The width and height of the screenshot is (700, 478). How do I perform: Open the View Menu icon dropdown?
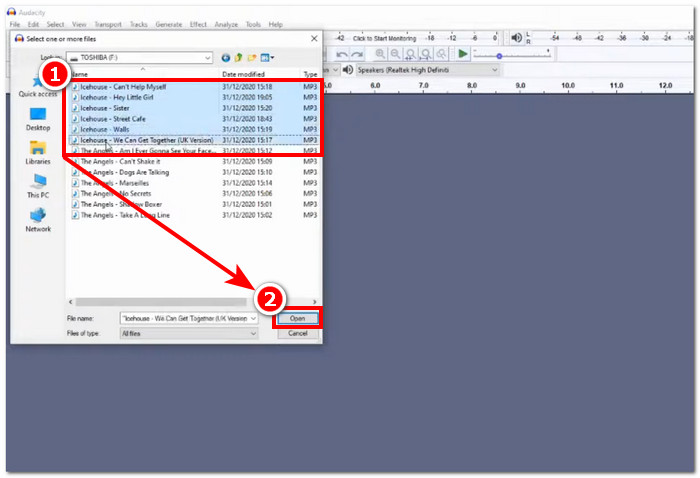(267, 58)
